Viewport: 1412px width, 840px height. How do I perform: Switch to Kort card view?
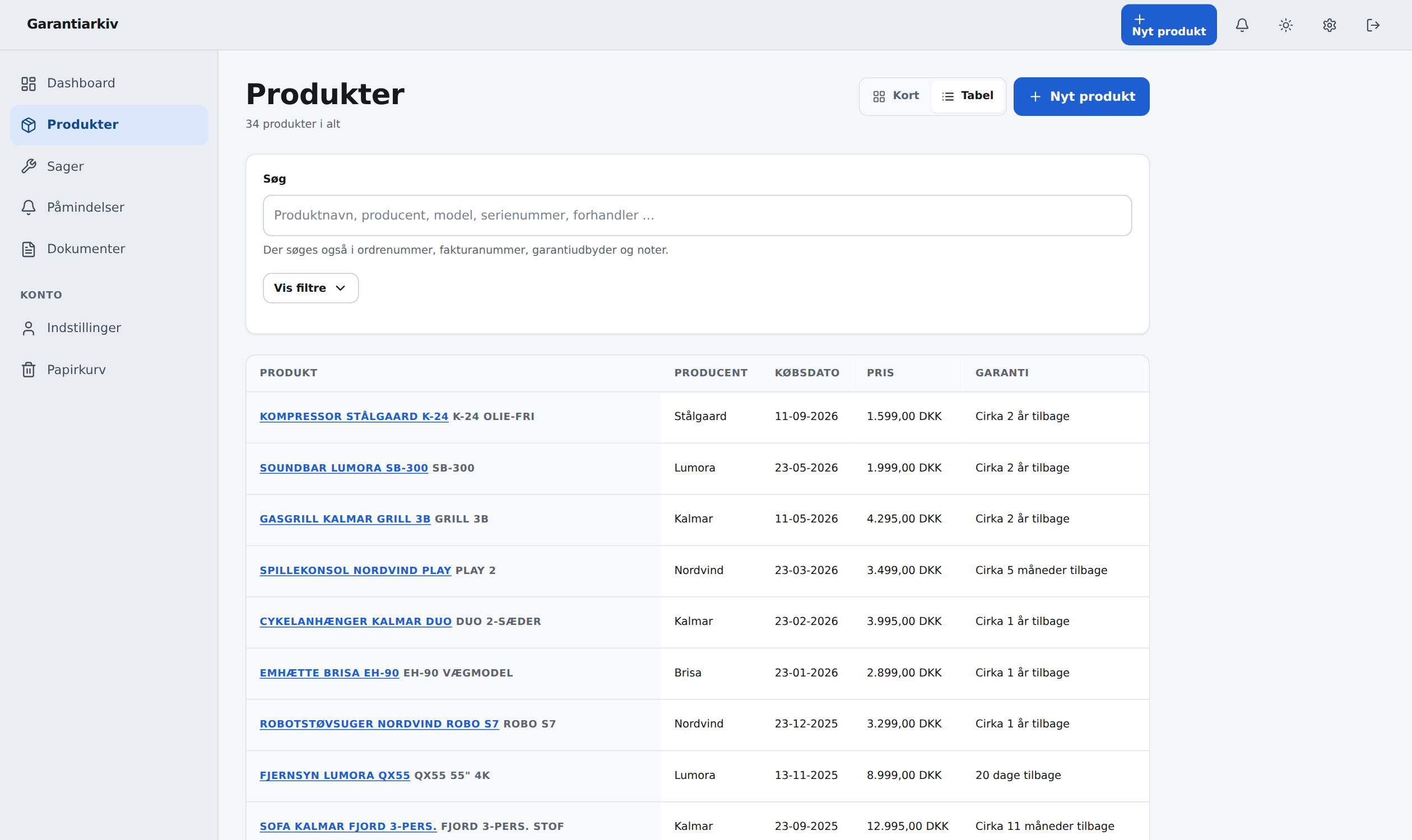pyautogui.click(x=895, y=96)
